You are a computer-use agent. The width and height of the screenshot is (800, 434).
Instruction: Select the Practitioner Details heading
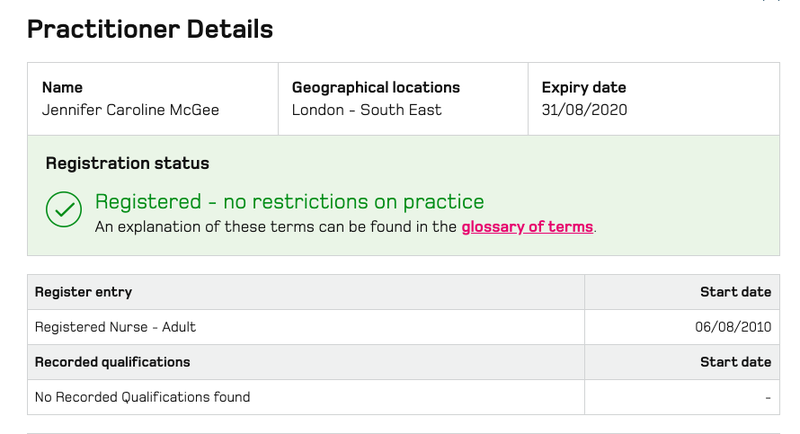point(150,29)
